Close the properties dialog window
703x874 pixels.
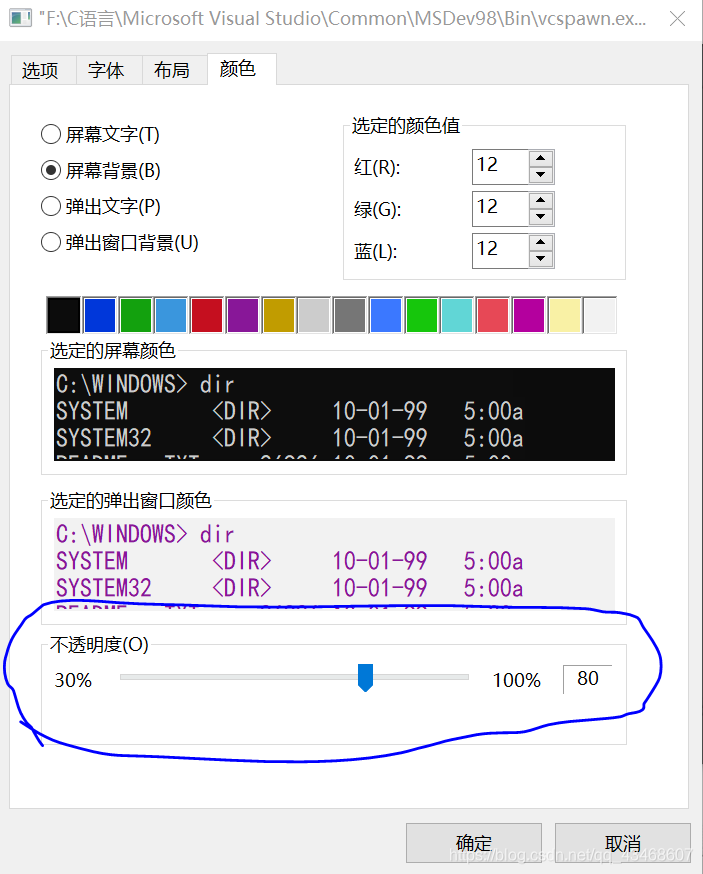(677, 19)
